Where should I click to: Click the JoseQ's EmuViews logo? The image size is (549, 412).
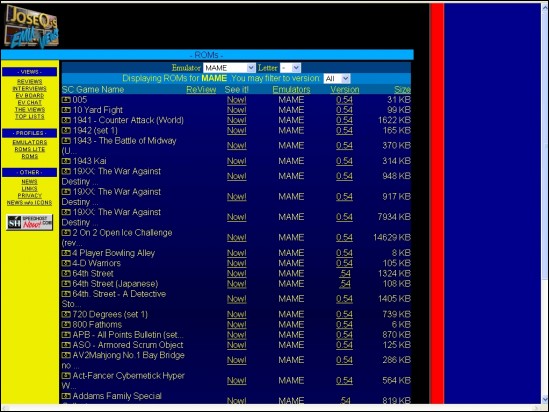coord(32,27)
